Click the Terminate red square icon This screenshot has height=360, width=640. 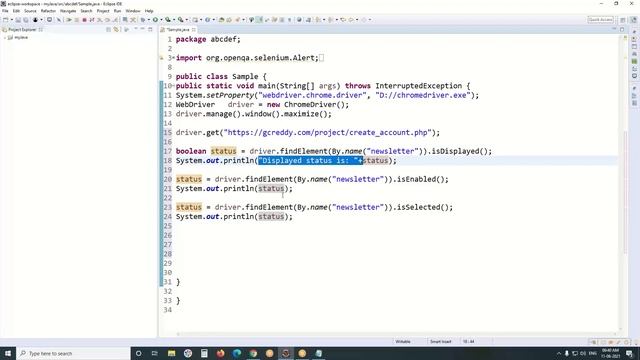click(84, 20)
